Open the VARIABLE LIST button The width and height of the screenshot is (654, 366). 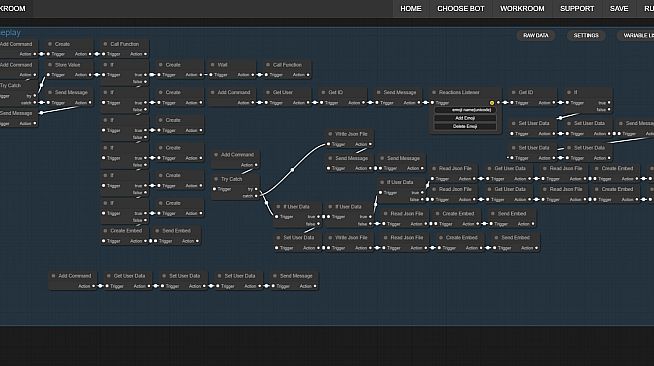click(x=637, y=35)
